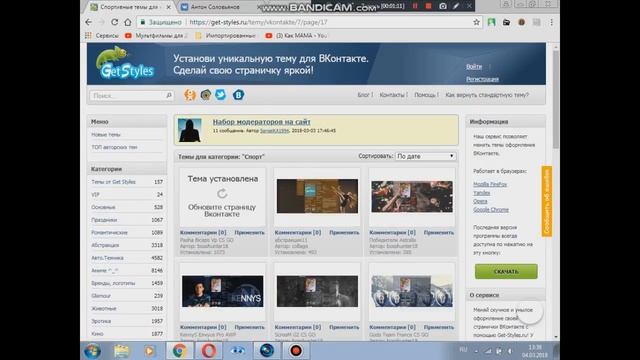640x360 pixels.
Task: Open comments for Pasha Biceps theme
Action: [203, 233]
